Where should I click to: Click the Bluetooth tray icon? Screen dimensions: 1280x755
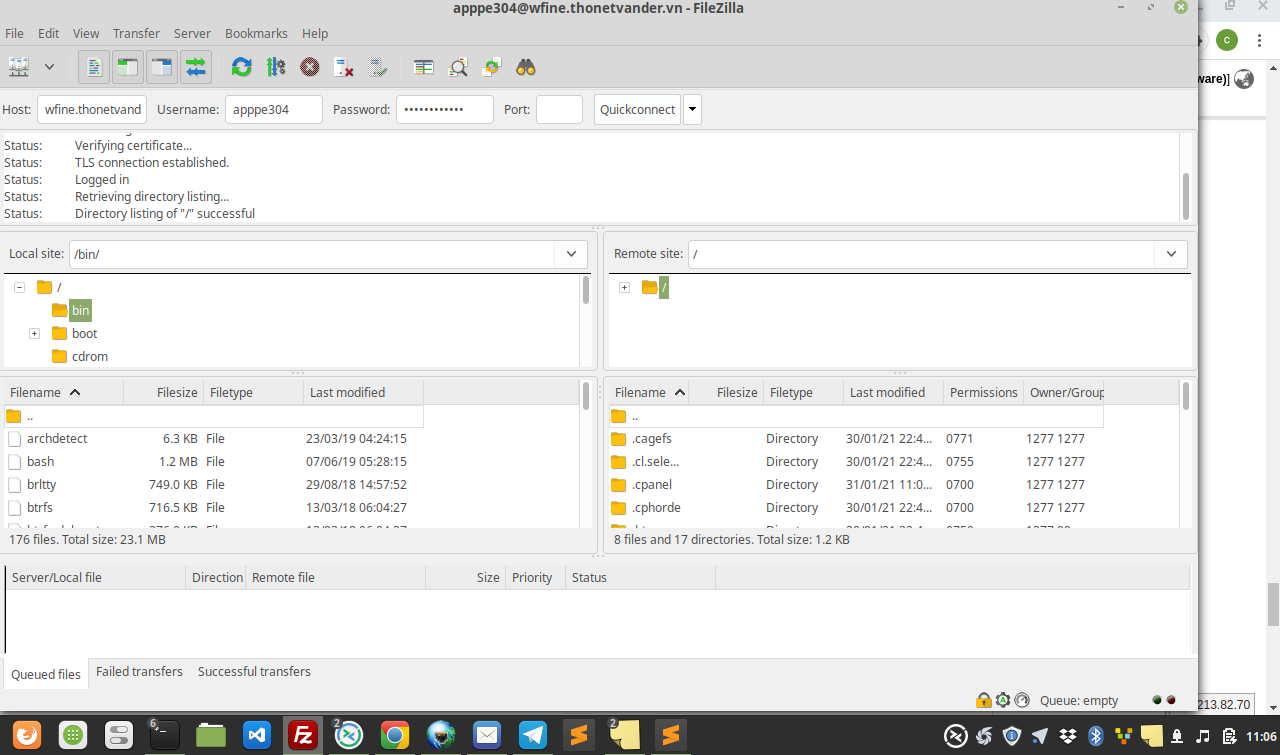1095,736
